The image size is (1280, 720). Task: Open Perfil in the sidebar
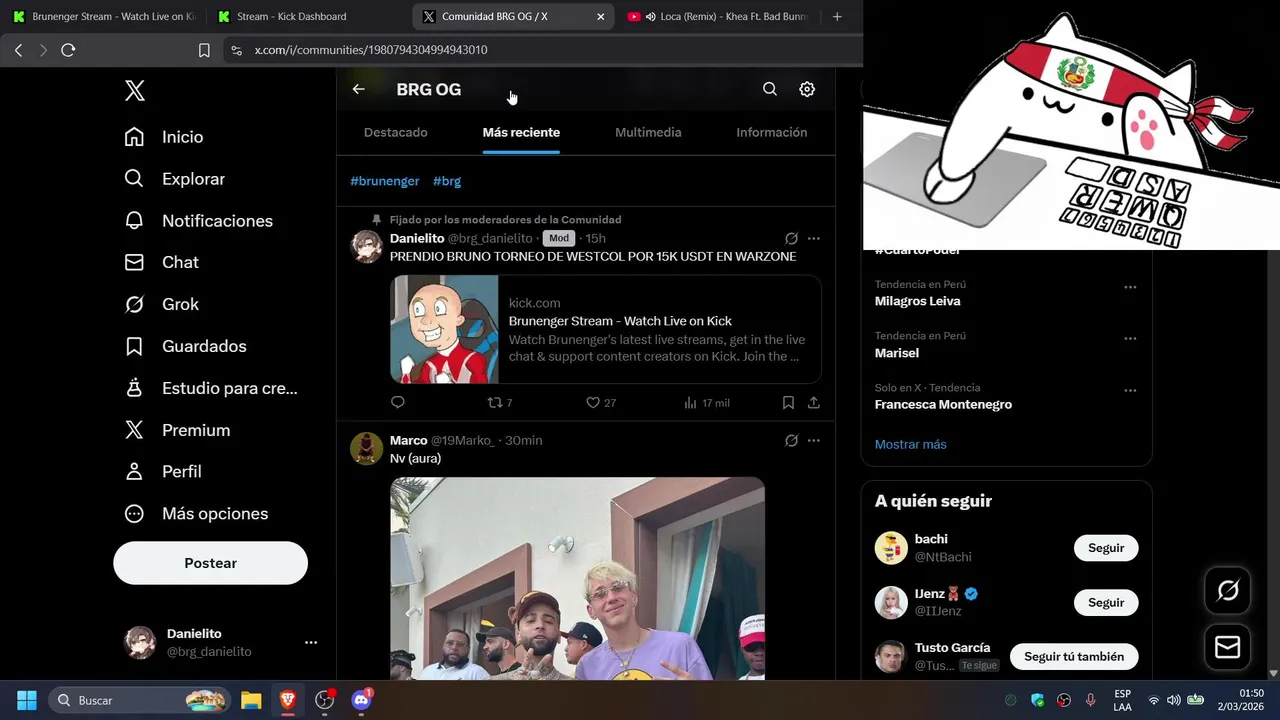tap(163, 471)
